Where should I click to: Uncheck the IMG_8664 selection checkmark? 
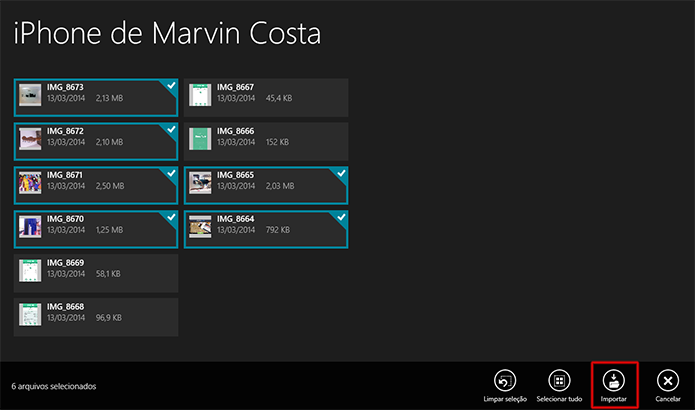click(341, 217)
